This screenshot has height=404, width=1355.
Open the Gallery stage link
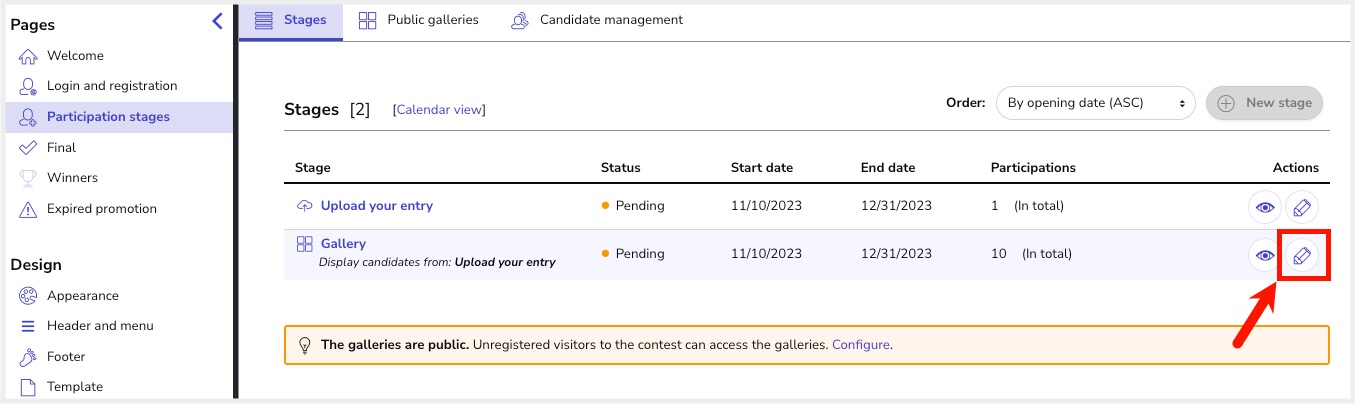343,244
